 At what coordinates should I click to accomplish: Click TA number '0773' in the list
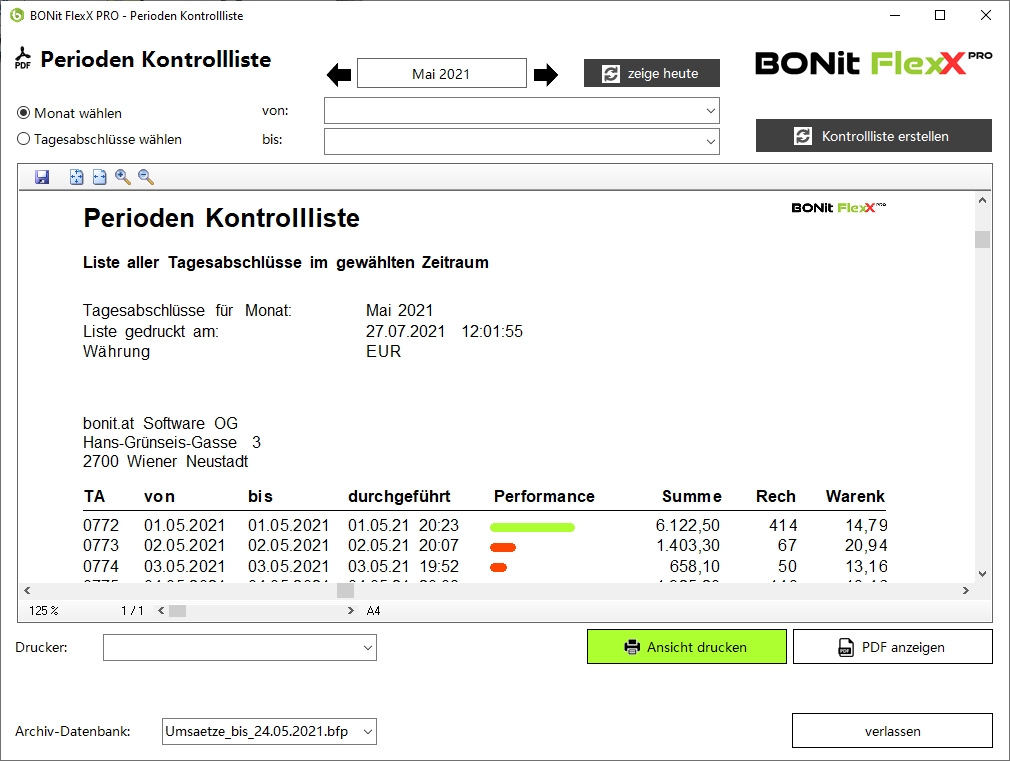point(101,546)
